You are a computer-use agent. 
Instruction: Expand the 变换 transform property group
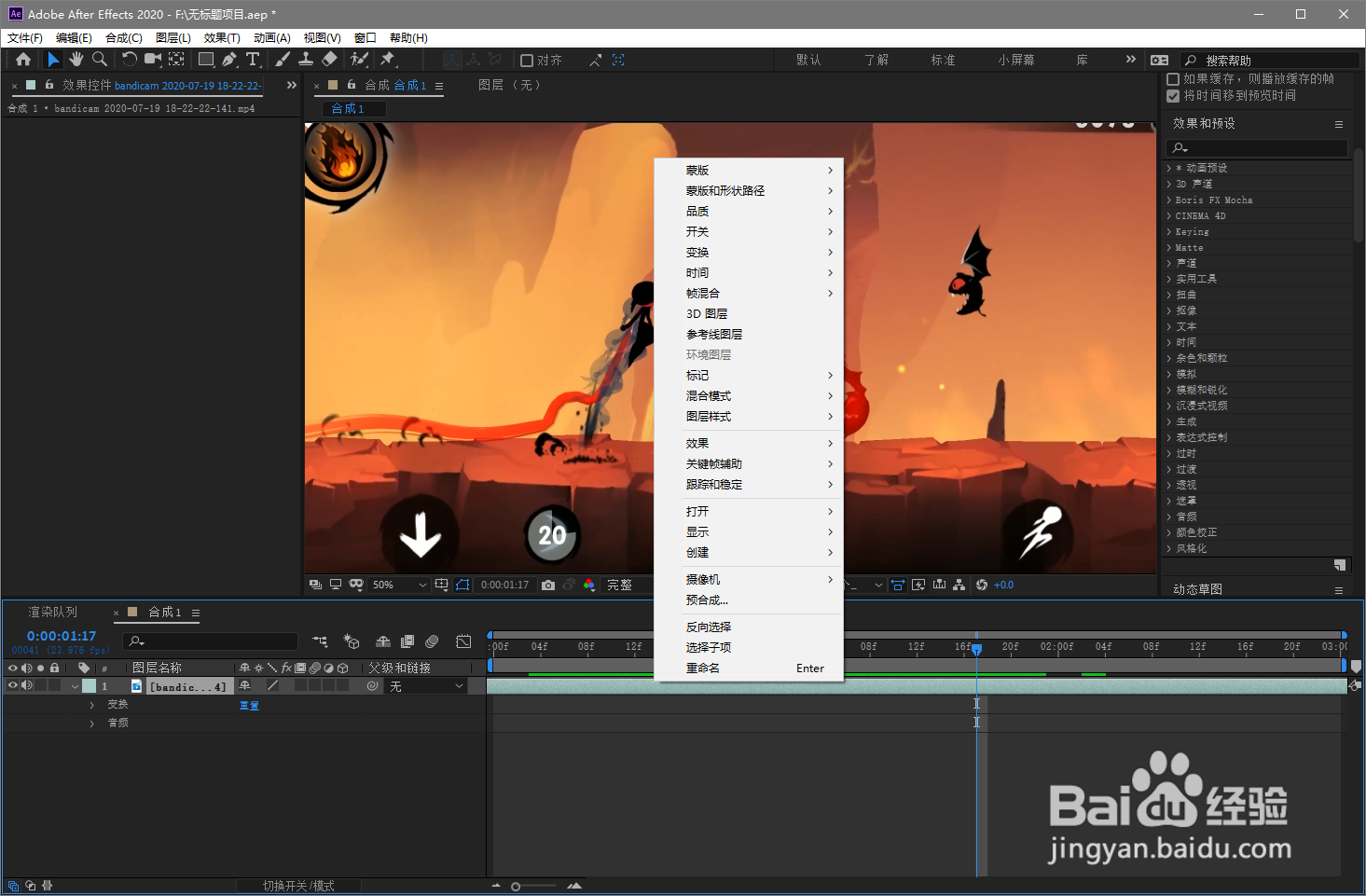(x=92, y=705)
